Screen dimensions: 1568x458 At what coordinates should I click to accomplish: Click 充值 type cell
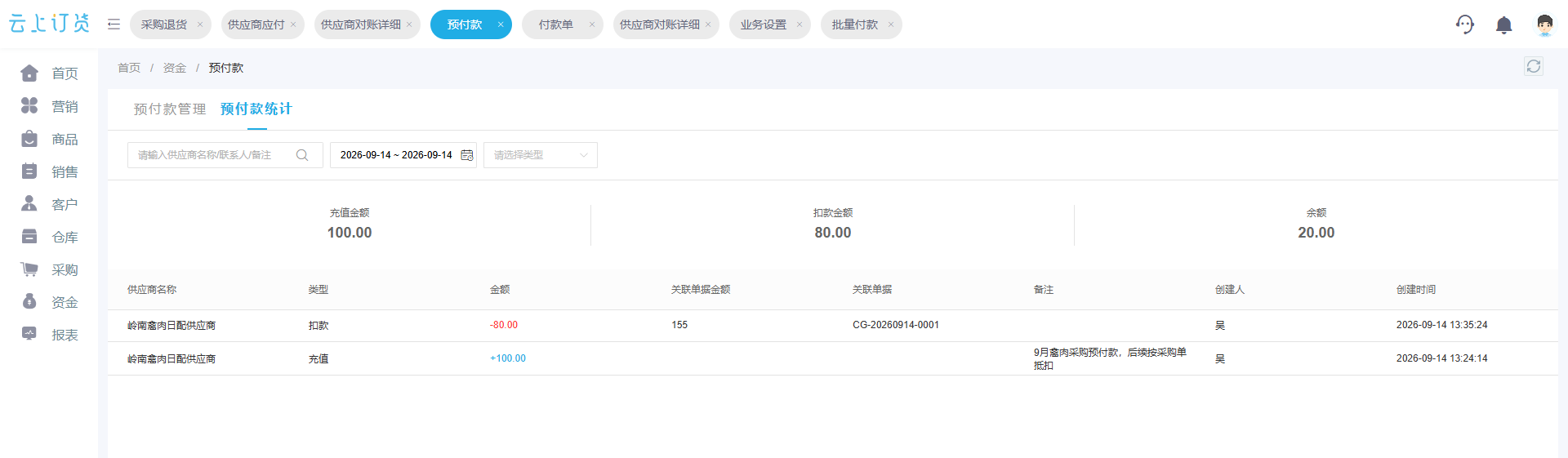pos(318,358)
